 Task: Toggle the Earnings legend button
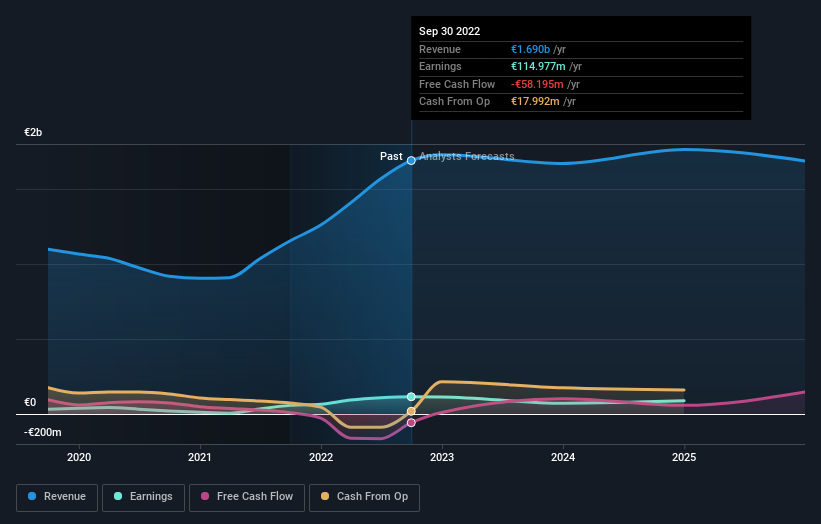(x=143, y=497)
